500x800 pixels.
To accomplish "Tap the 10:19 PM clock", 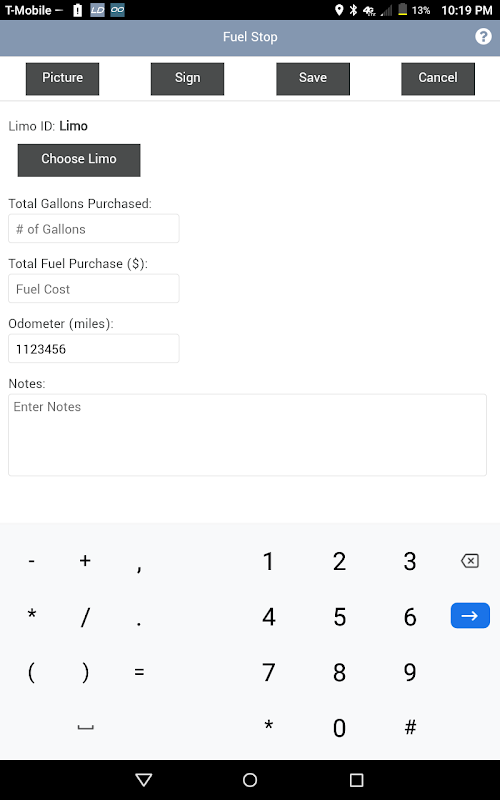I will click(466, 10).
